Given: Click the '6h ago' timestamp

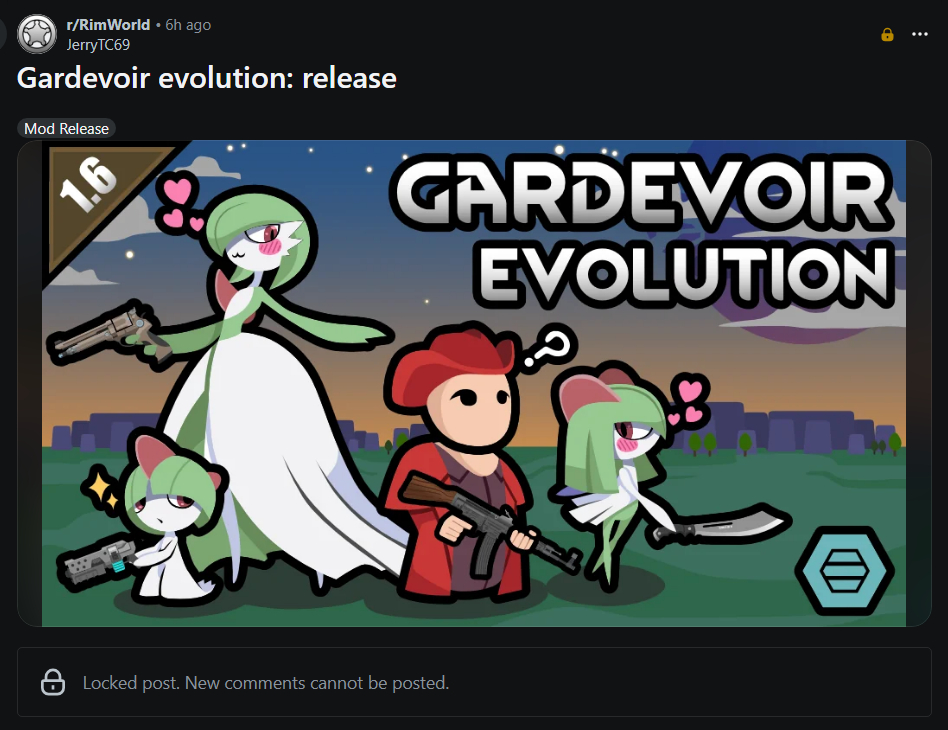Looking at the screenshot, I should (188, 25).
